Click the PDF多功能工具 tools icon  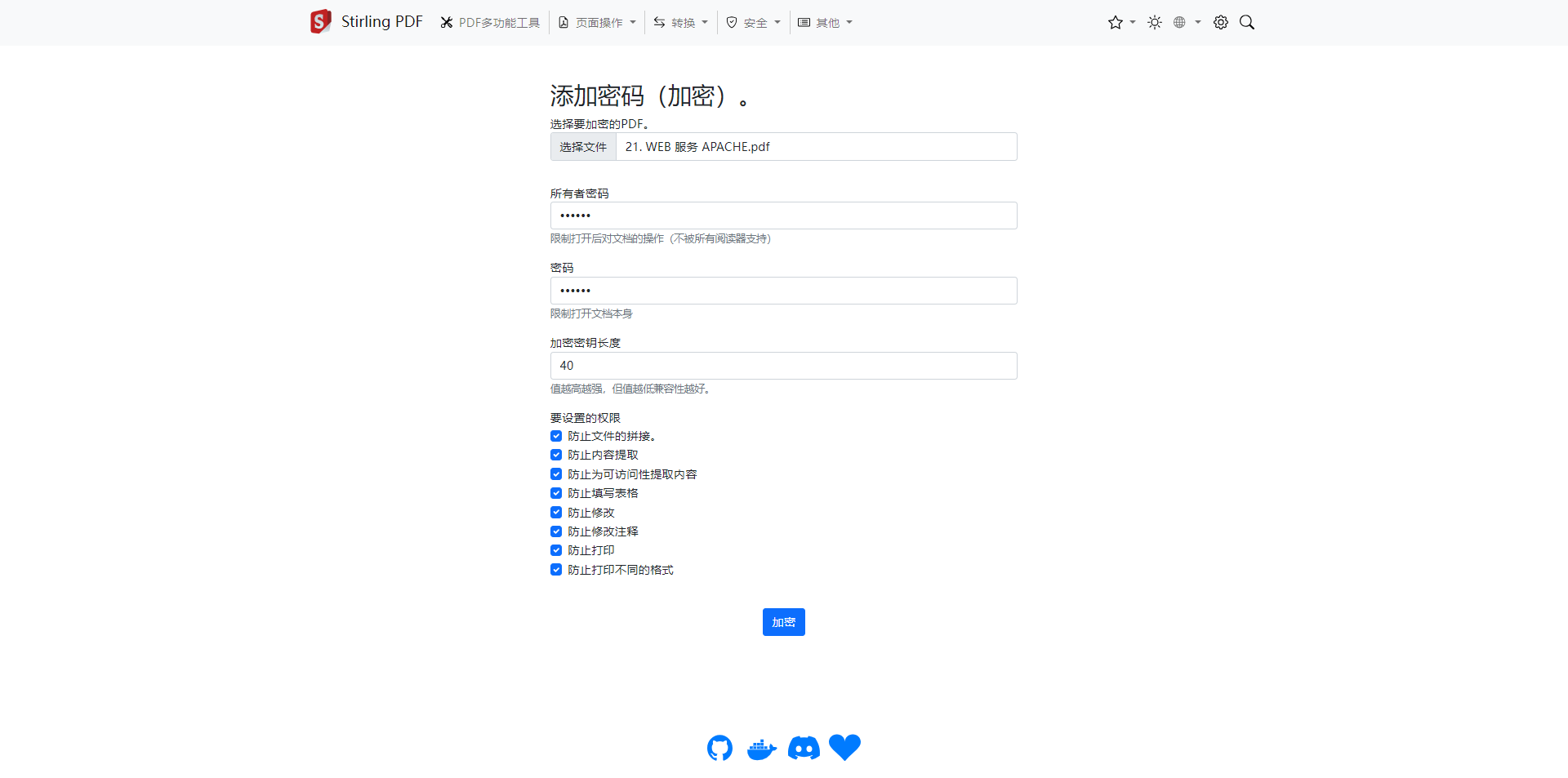click(447, 23)
